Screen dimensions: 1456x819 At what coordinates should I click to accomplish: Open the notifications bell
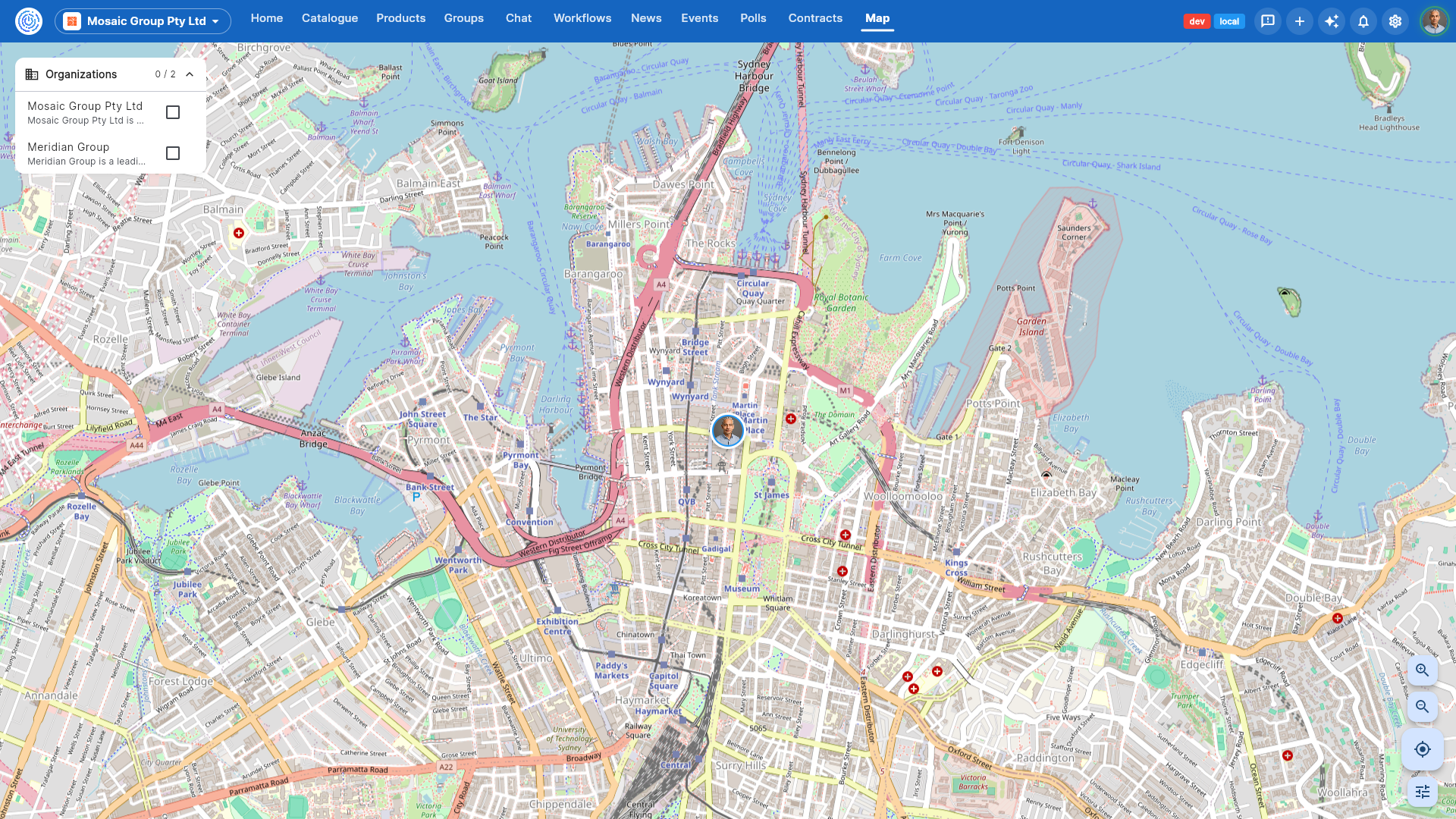pos(1363,21)
